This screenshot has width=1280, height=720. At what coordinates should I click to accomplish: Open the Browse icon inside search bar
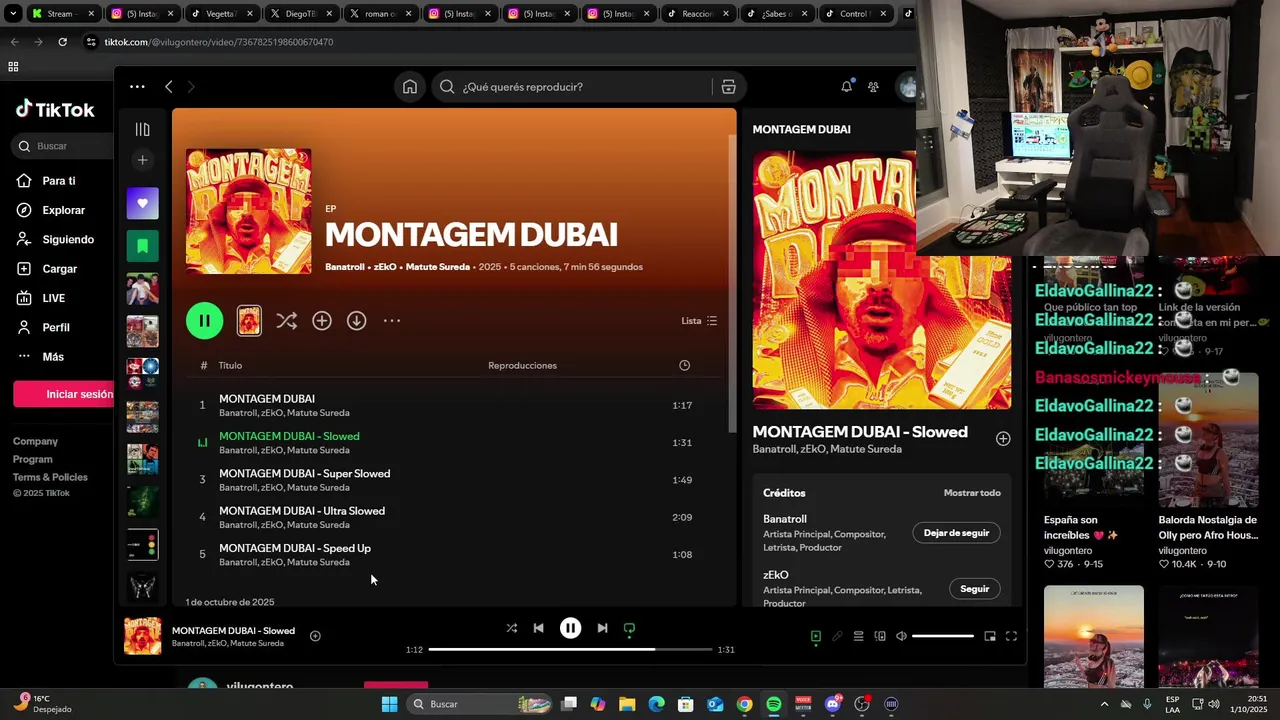coord(728,87)
